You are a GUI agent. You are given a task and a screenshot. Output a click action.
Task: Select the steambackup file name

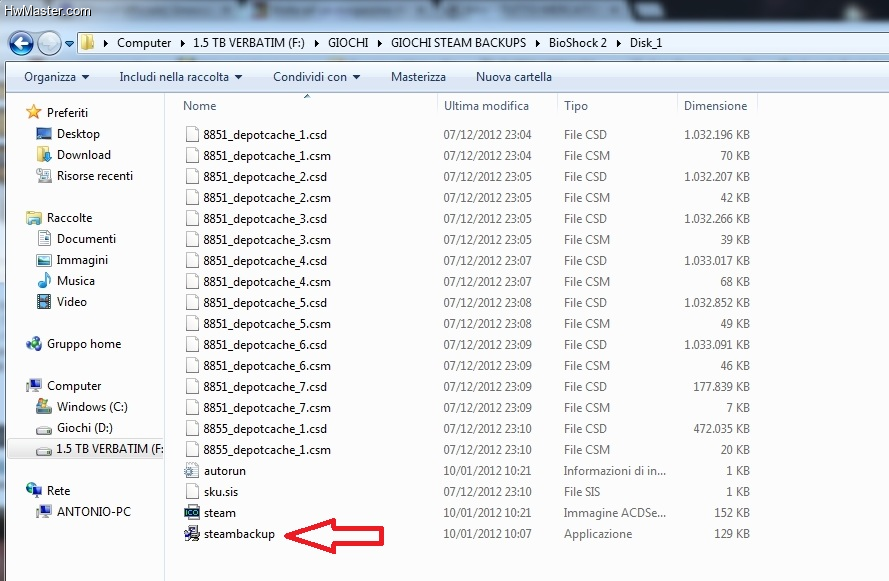pos(239,533)
